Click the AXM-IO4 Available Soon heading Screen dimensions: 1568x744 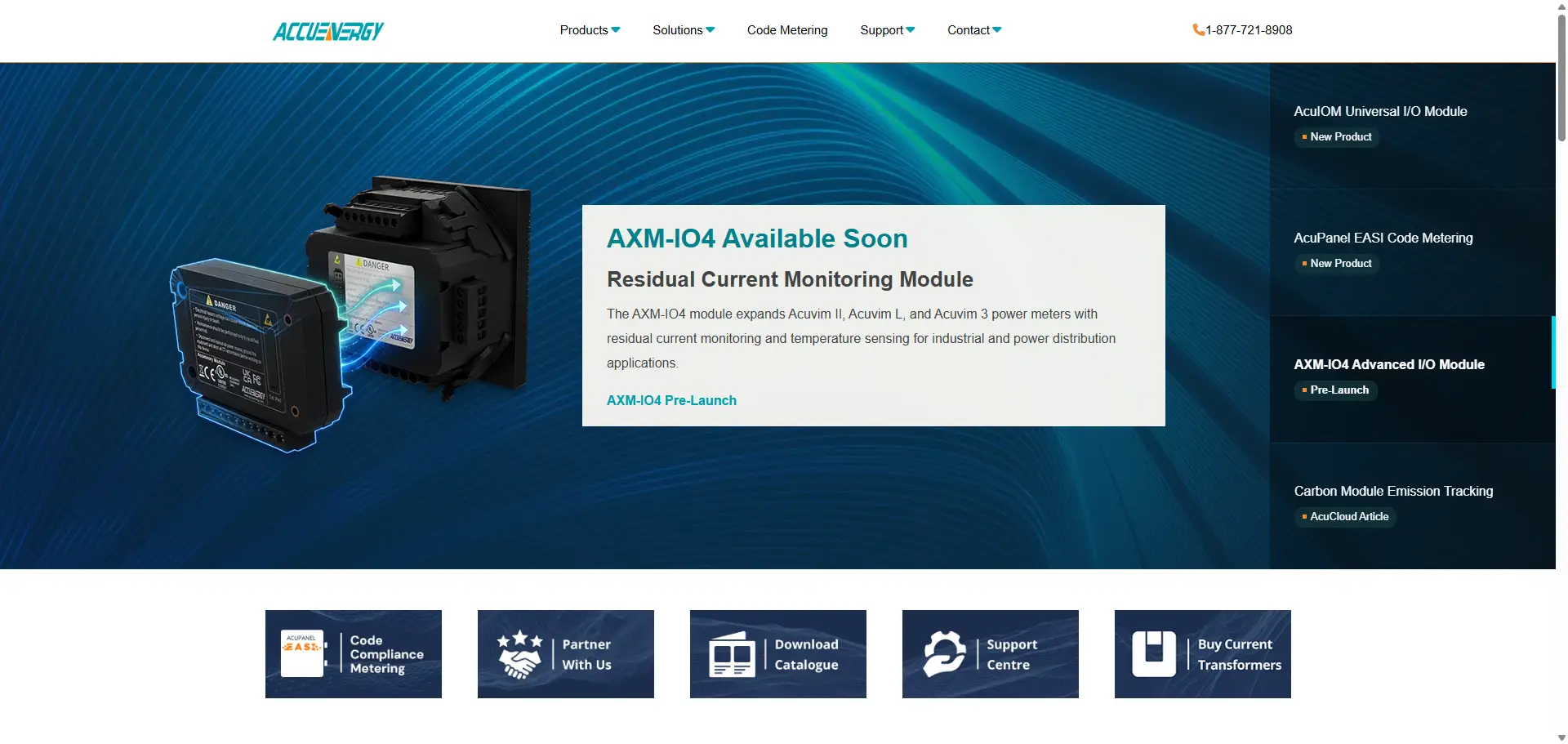pos(757,238)
